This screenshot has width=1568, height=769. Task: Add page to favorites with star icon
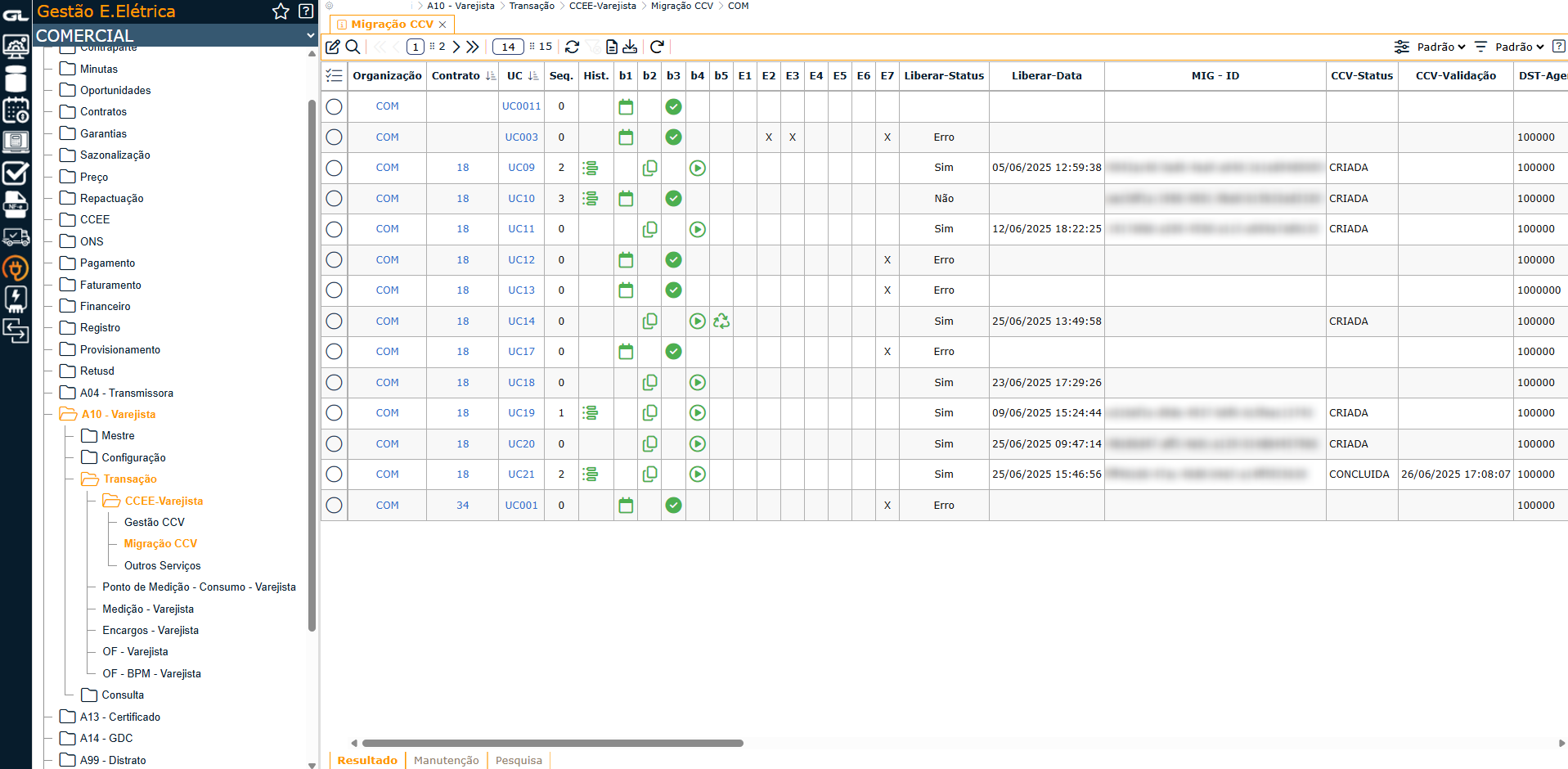(281, 11)
